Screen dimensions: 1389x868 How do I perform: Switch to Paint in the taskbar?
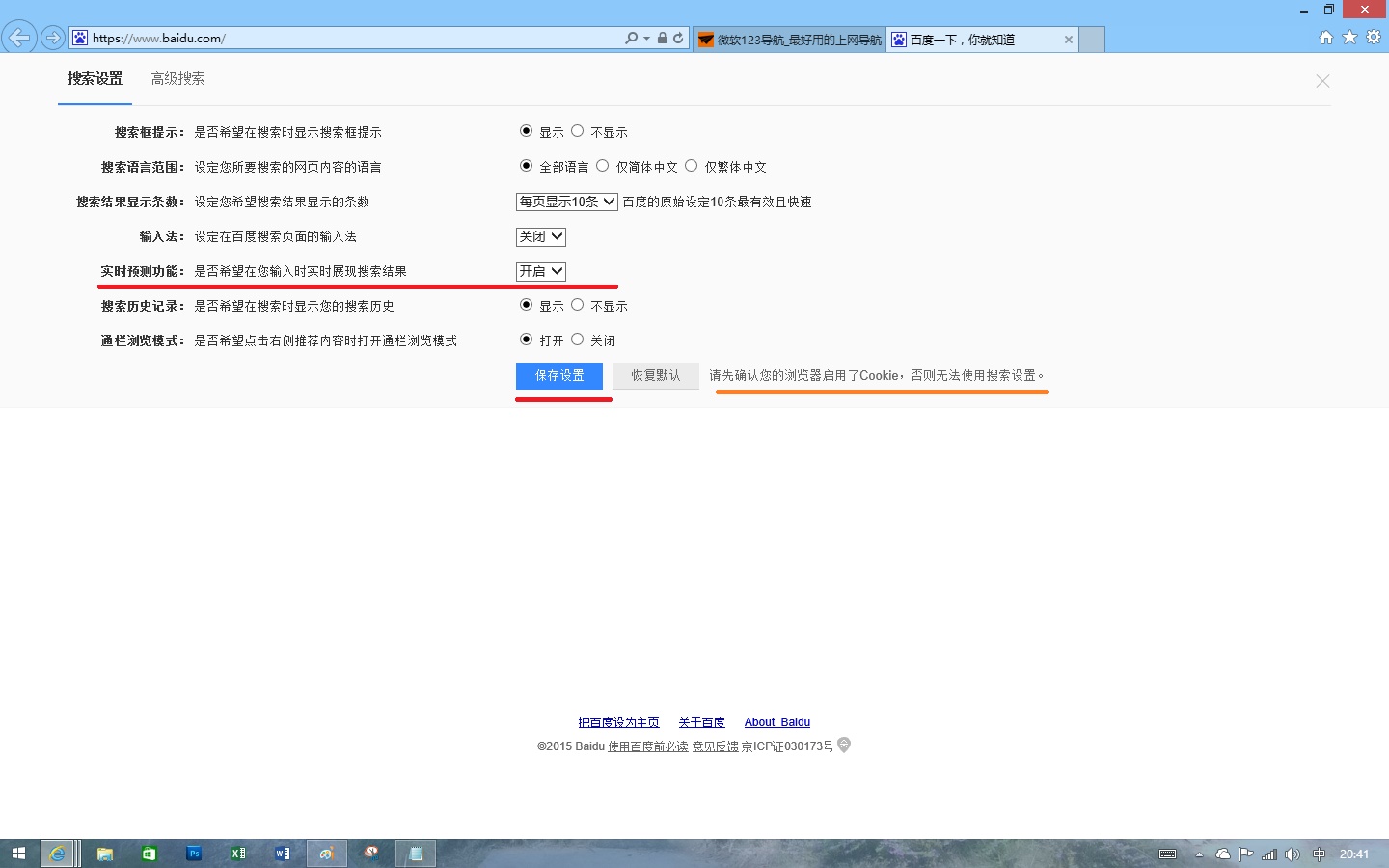327,854
